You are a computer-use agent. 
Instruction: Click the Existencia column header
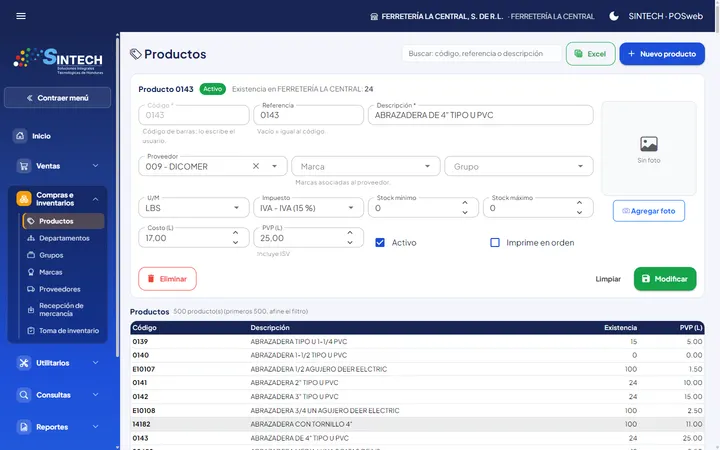click(620, 328)
